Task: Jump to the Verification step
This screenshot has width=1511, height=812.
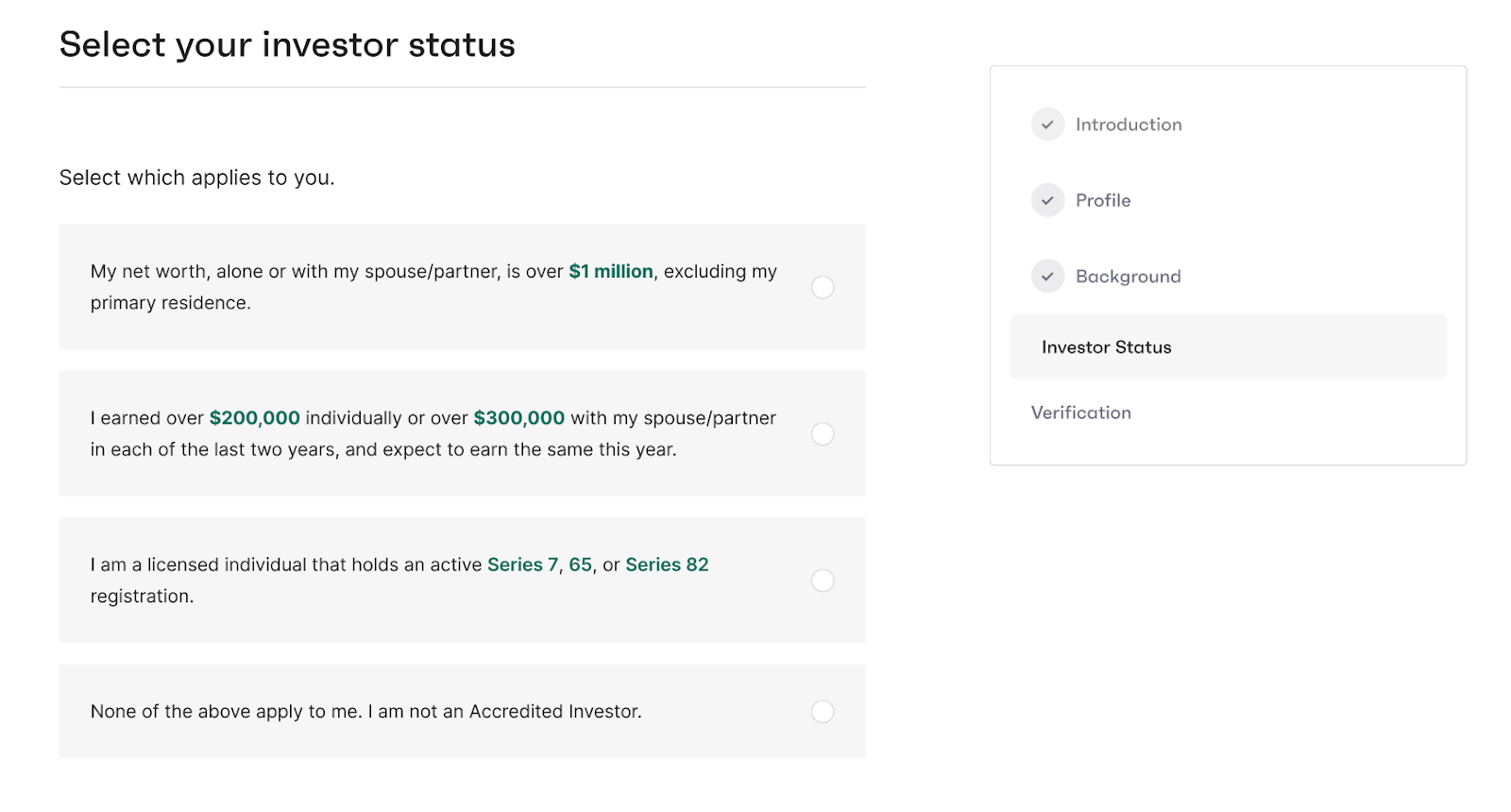Action: tap(1081, 413)
